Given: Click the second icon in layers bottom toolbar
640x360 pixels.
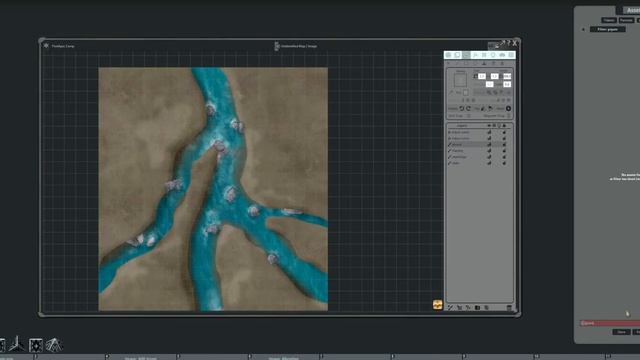Looking at the screenshot, I should pos(460,307).
